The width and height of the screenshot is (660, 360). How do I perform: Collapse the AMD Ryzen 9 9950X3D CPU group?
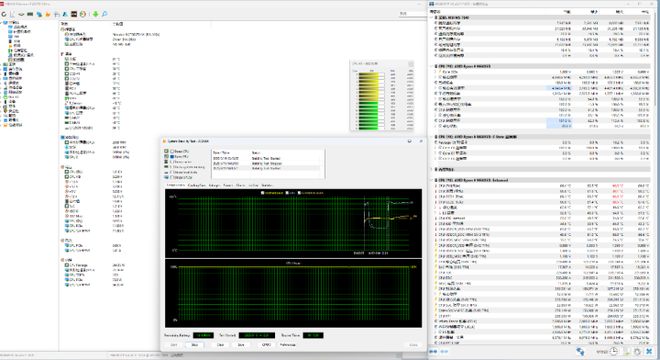click(432, 66)
